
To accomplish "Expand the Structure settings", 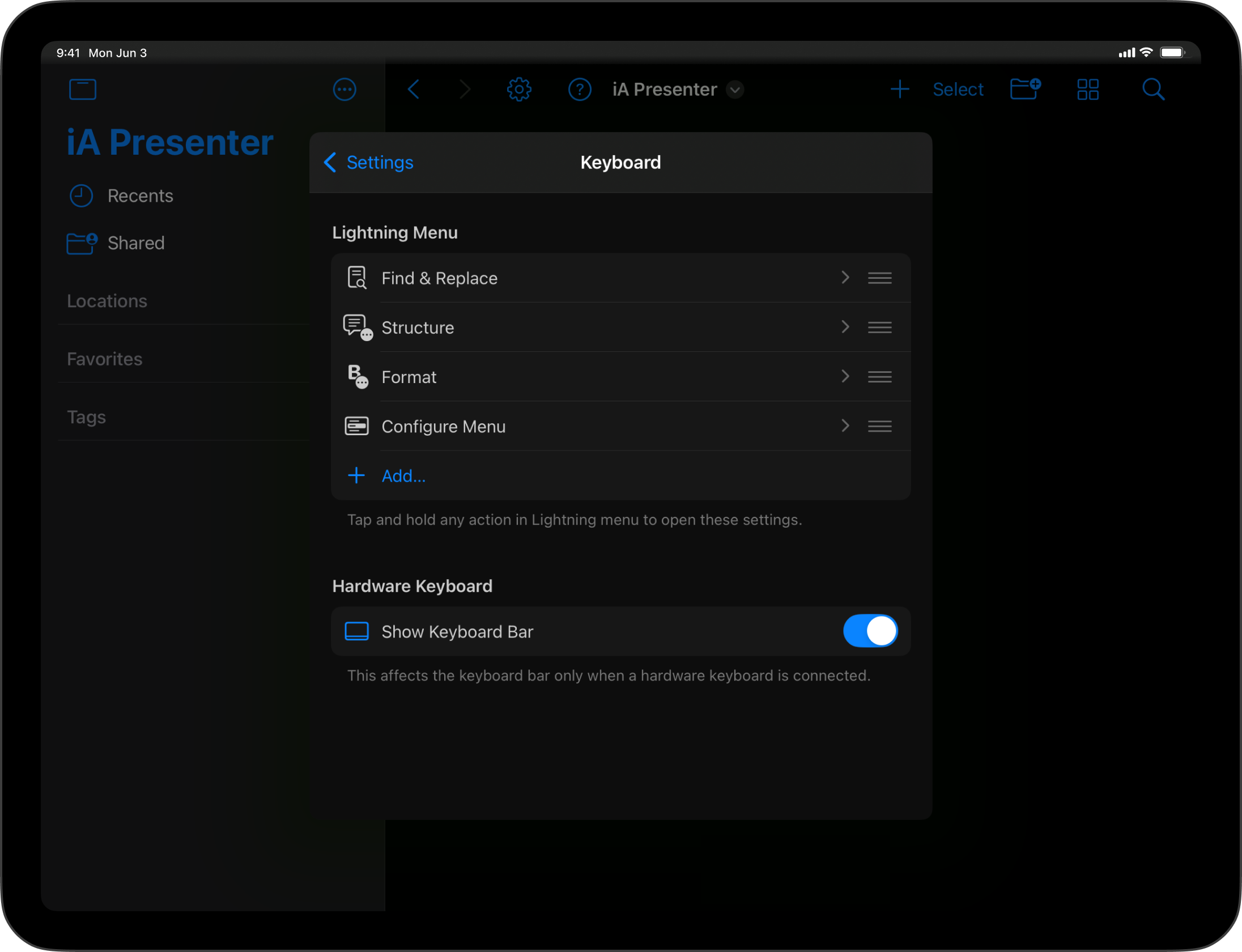I will point(845,328).
